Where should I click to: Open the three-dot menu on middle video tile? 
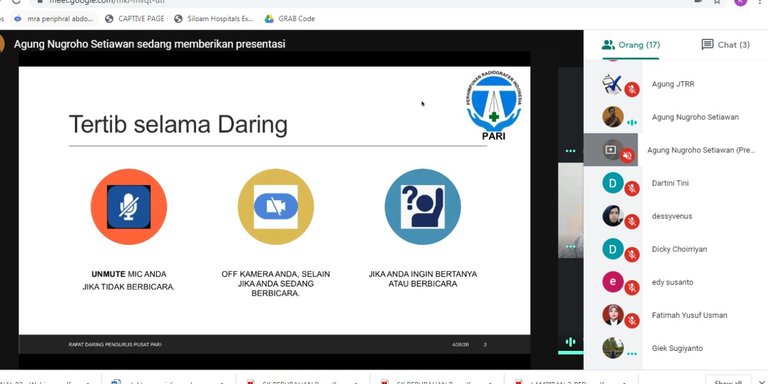[570, 246]
